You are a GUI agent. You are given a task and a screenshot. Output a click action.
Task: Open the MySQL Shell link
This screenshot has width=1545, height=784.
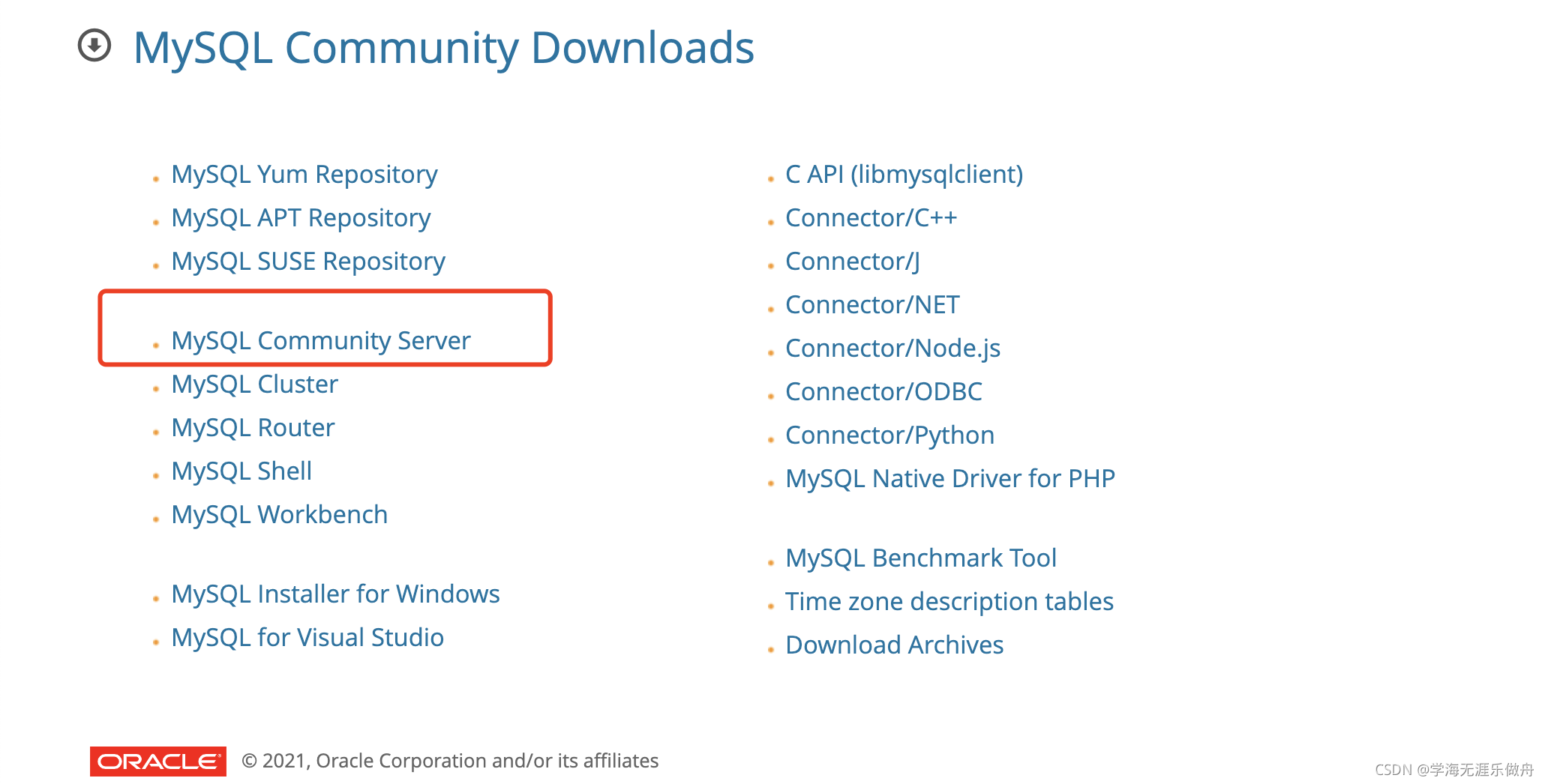[241, 471]
